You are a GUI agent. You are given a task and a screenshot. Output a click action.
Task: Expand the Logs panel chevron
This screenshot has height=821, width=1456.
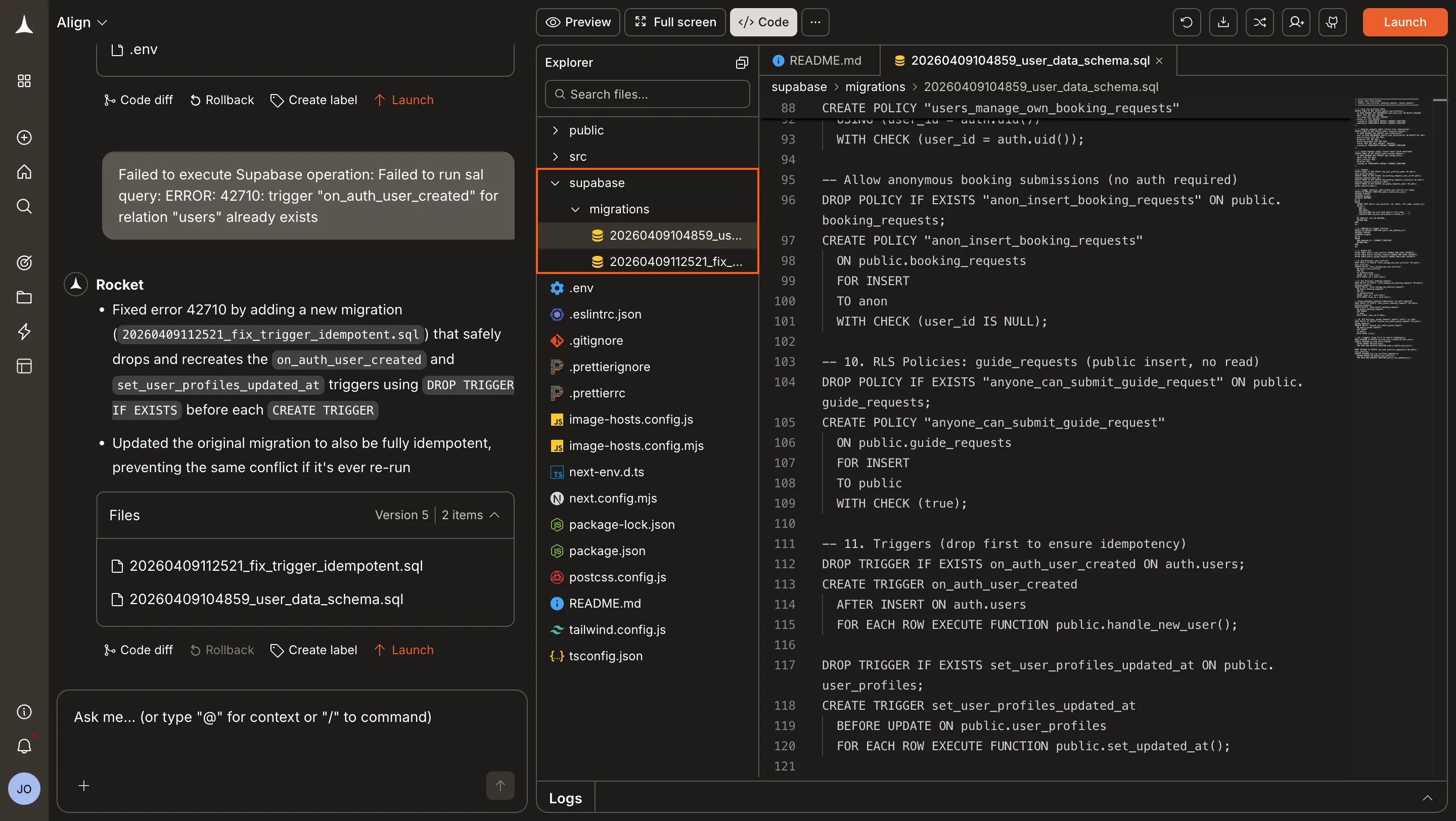[x=1427, y=798]
